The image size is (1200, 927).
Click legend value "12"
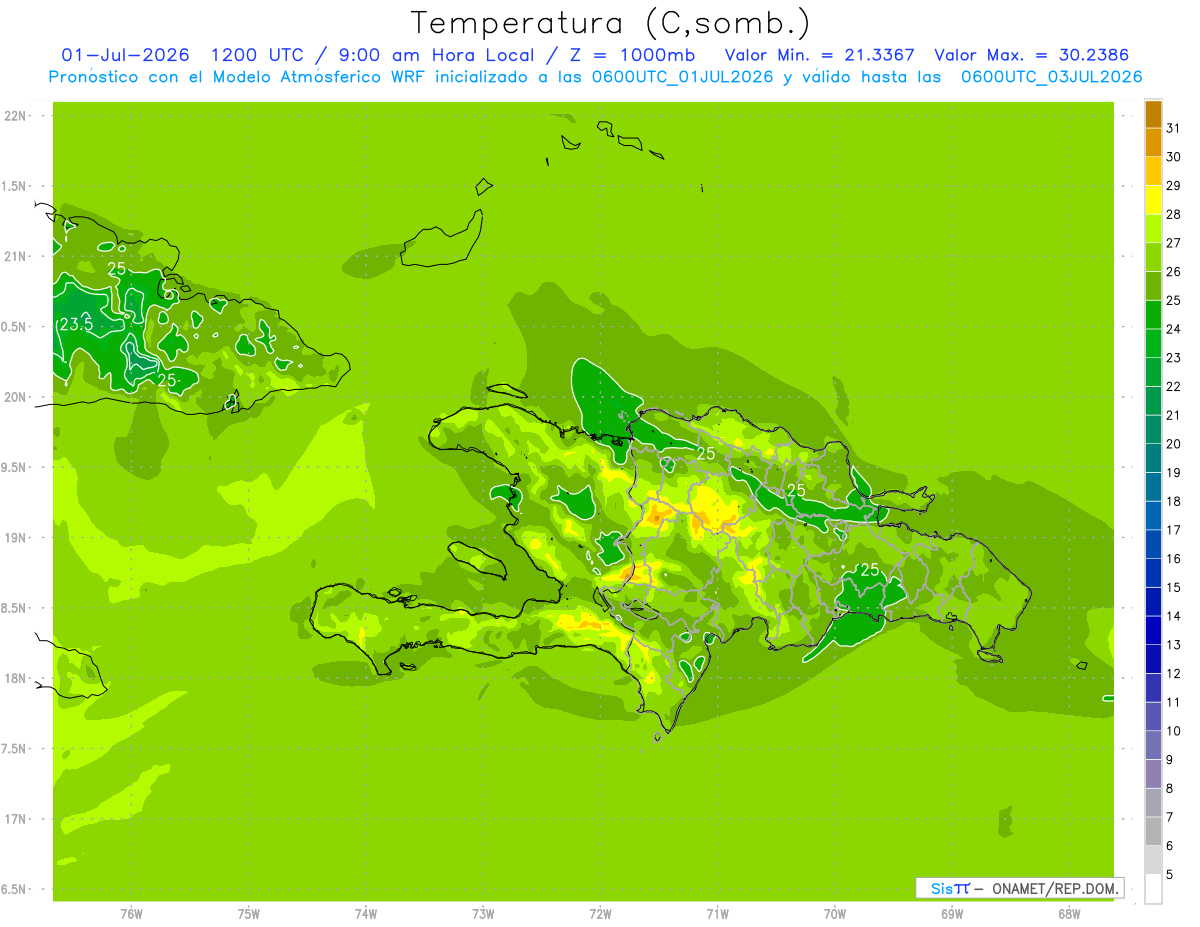(x=1173, y=674)
